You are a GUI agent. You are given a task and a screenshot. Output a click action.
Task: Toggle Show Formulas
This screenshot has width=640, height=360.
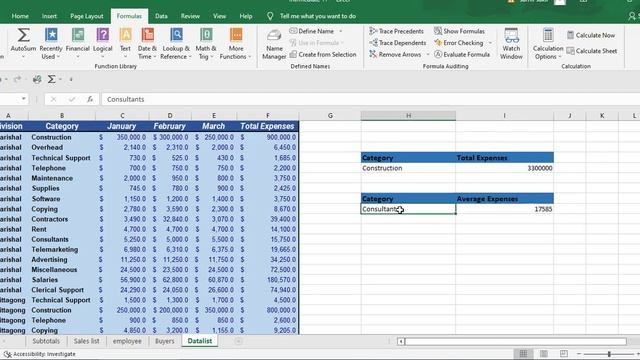pos(459,31)
